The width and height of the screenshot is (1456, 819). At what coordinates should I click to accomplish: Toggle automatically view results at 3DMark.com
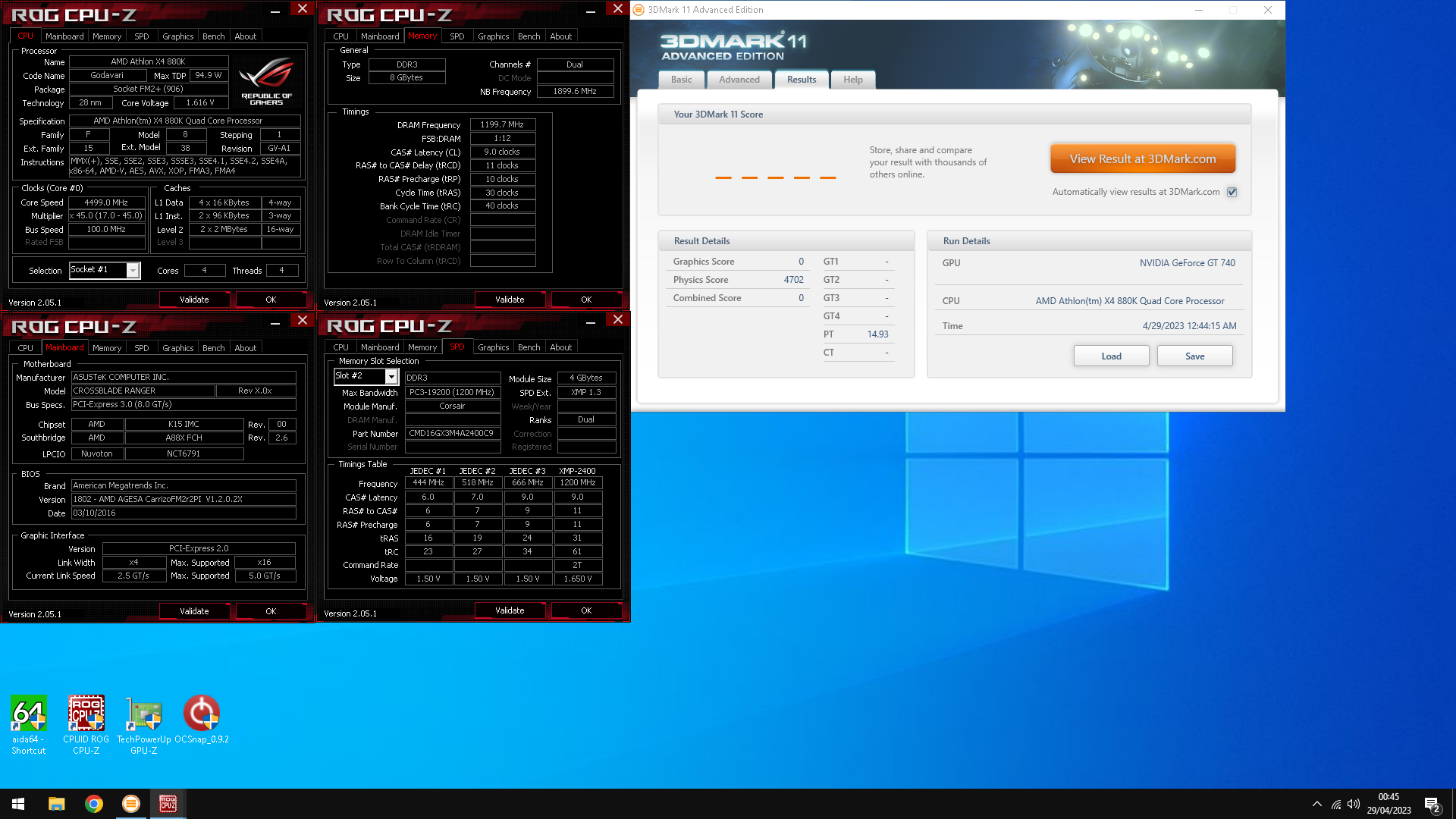click(x=1232, y=192)
